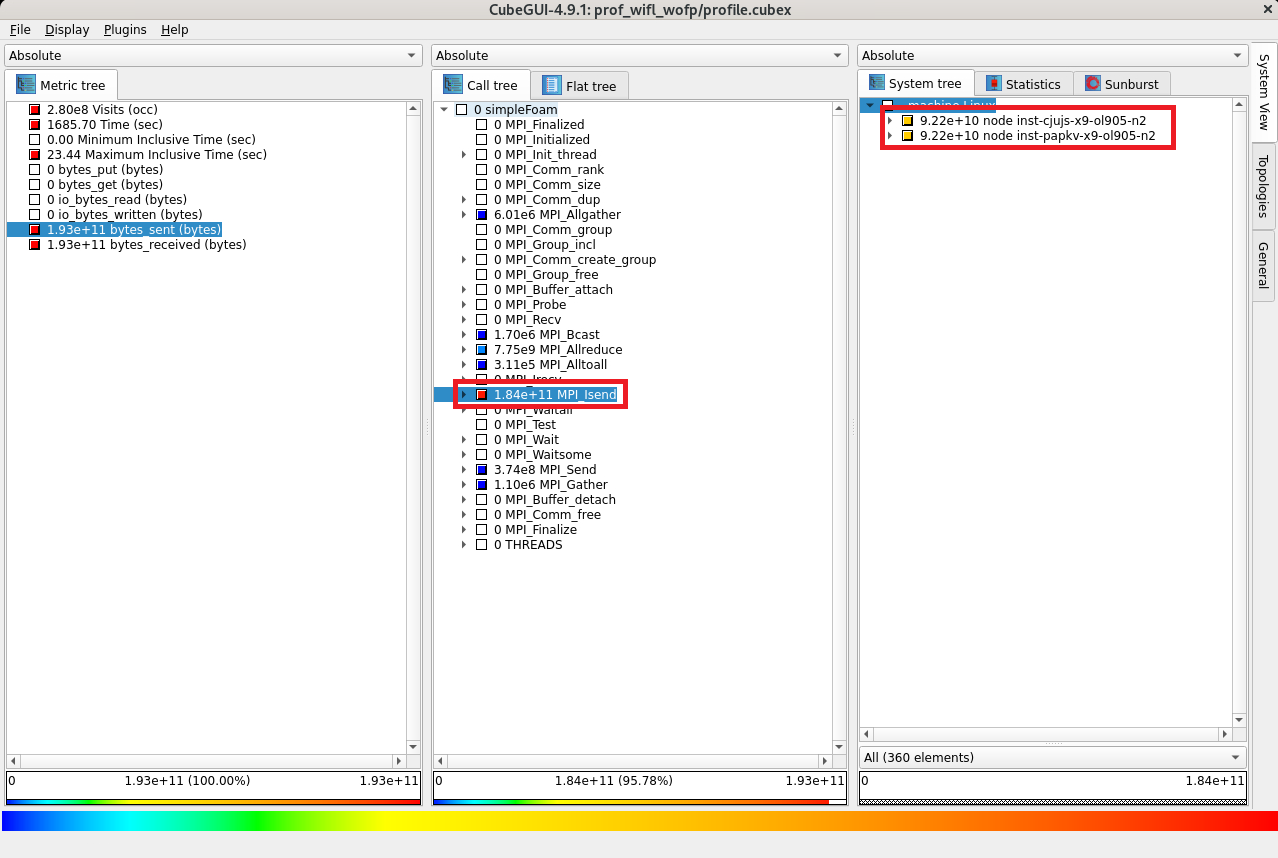Select the MPI_Send call tree entry

(x=544, y=470)
